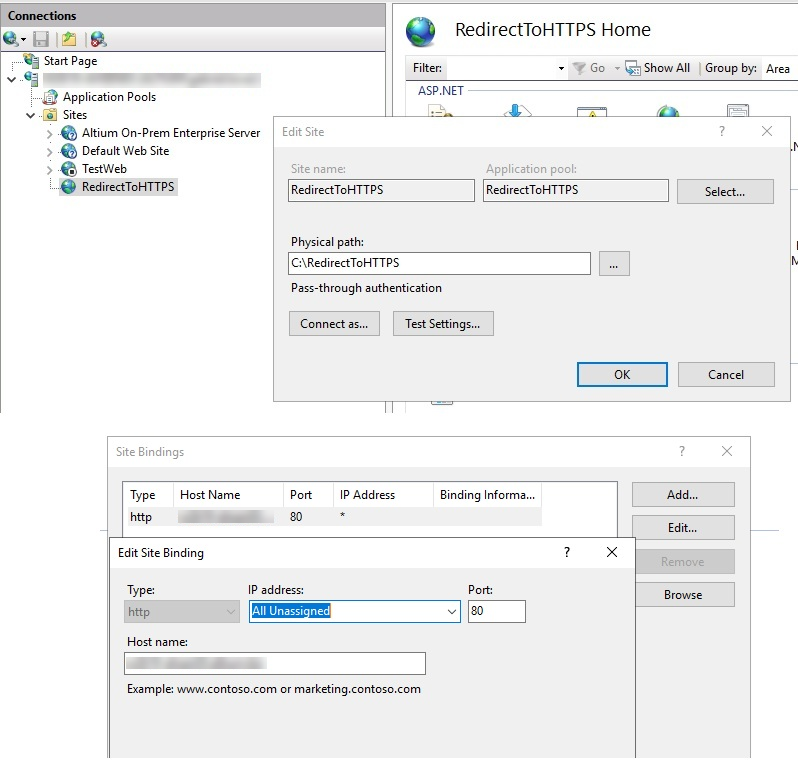Screen dimensions: 798x768
Task: Select the Sites folder
Action: (x=74, y=115)
